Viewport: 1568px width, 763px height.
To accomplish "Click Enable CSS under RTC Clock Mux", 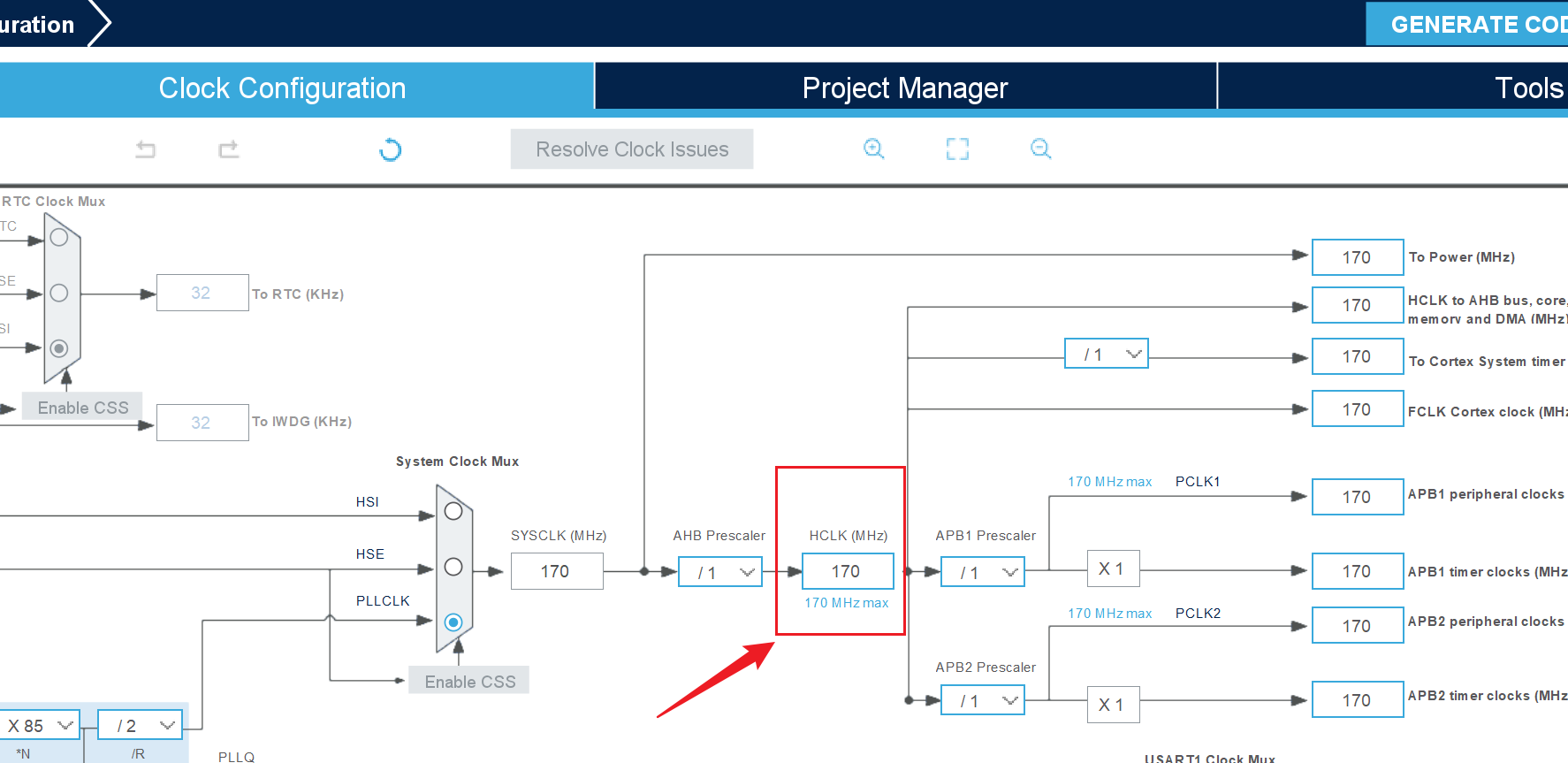I will point(82,408).
